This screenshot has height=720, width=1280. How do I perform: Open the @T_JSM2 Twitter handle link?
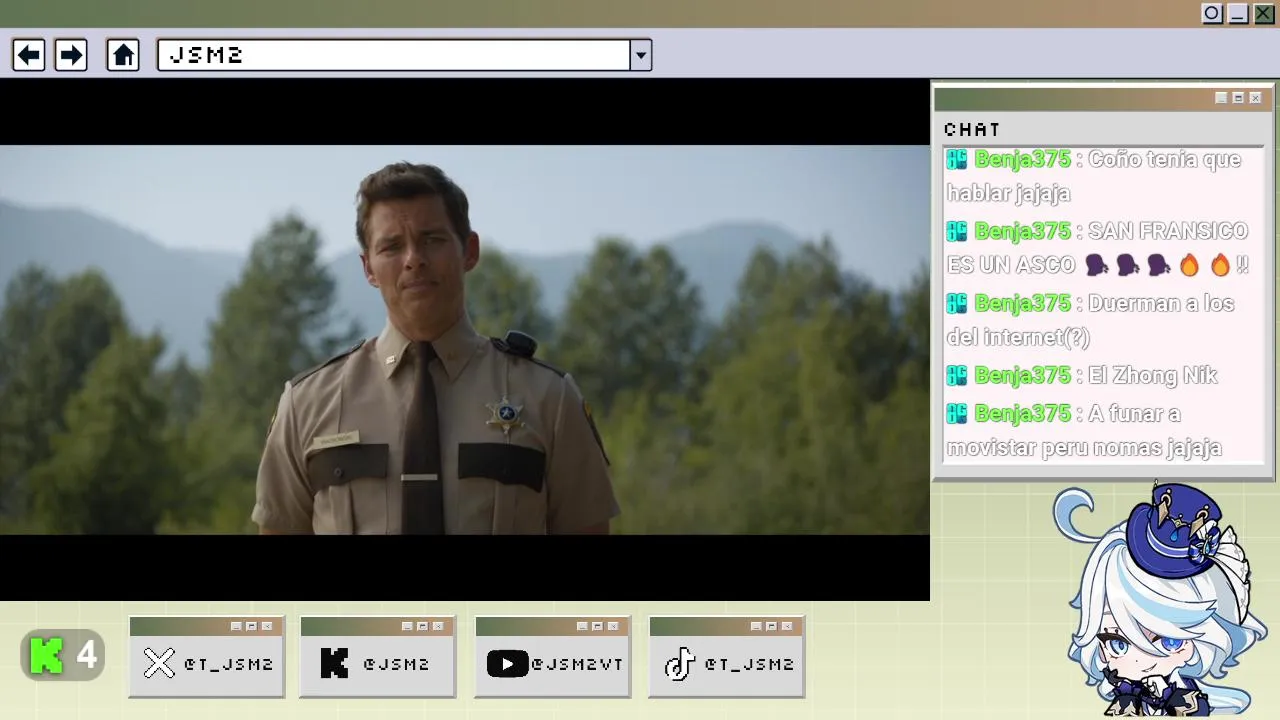tap(228, 664)
